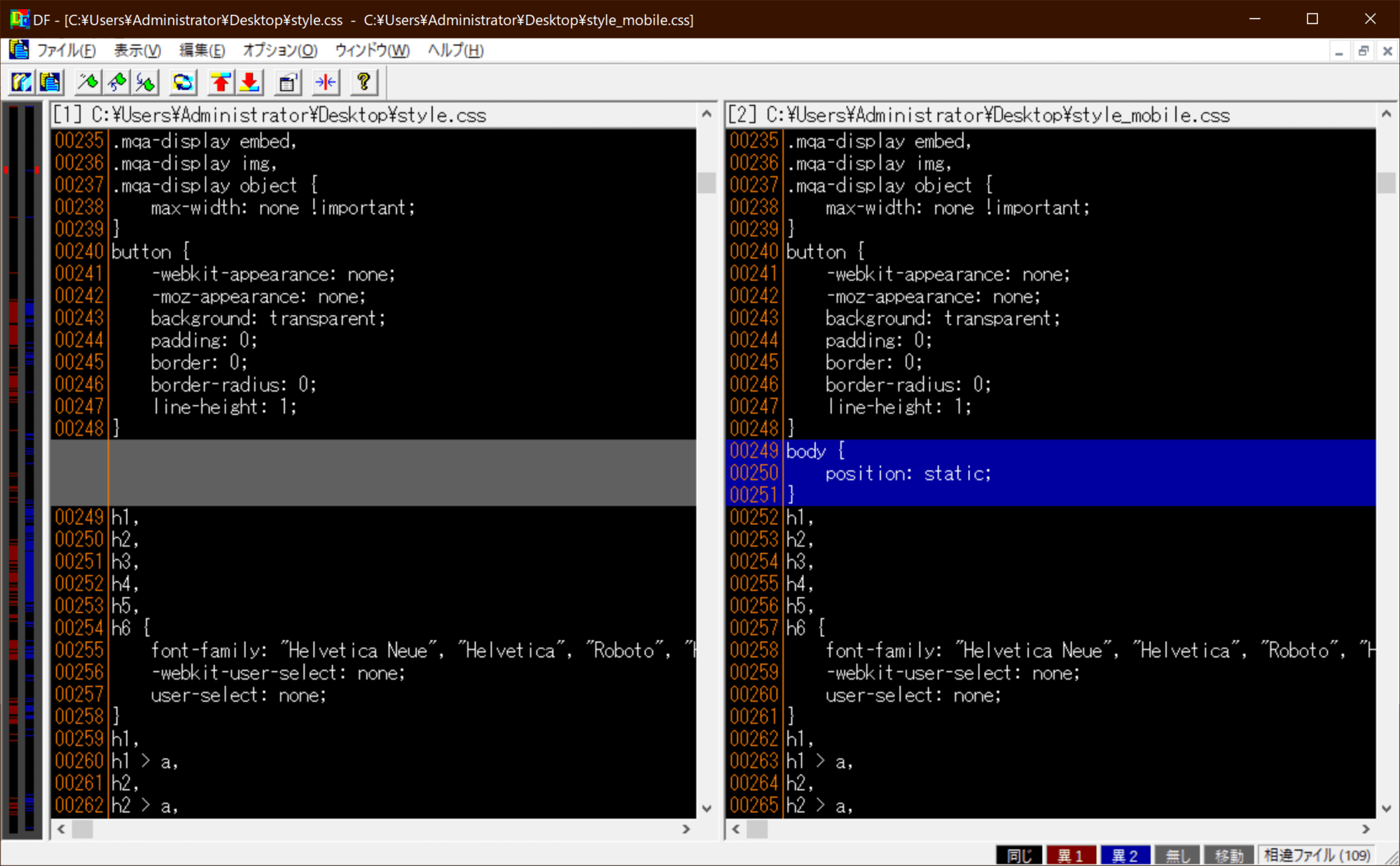This screenshot has height=866, width=1400.
Task: Open the 編集(E) menu
Action: click(202, 50)
